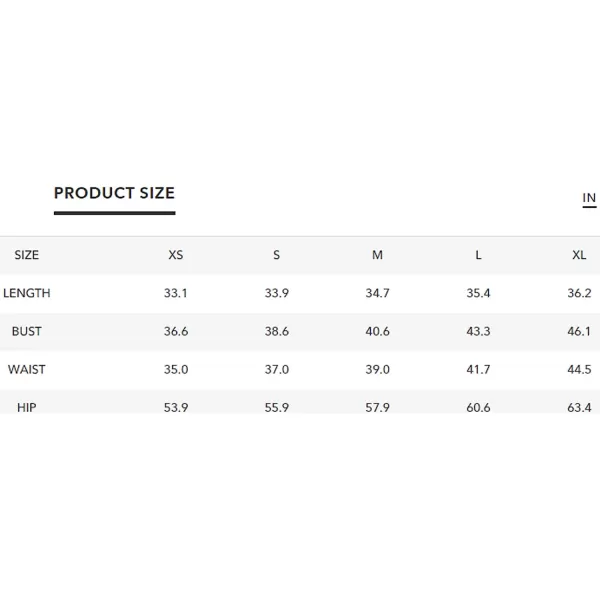Select the LENGTH row label
The height and width of the screenshot is (600, 600).
(26, 293)
